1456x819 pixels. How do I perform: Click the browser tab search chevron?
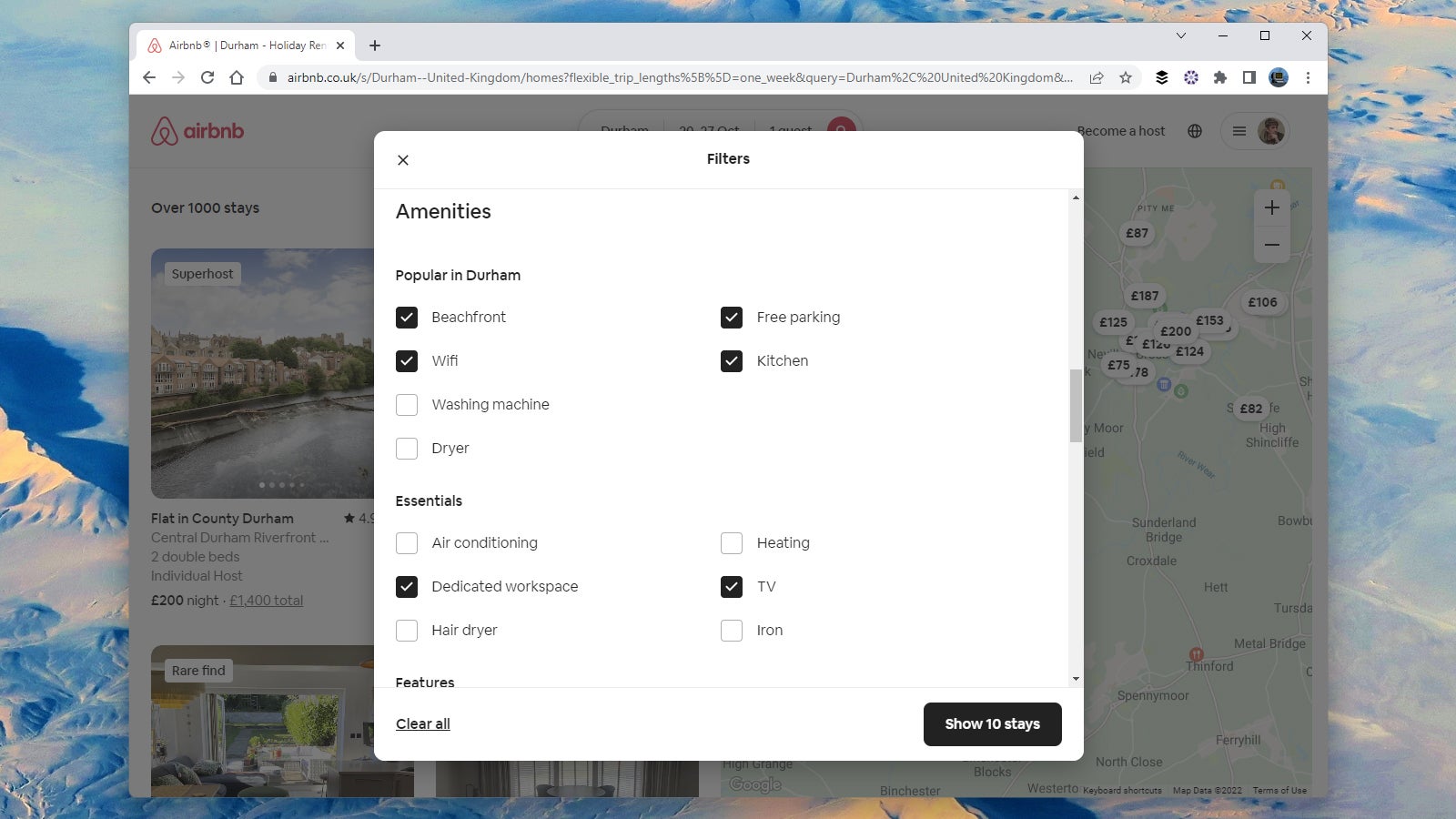coord(1180,36)
